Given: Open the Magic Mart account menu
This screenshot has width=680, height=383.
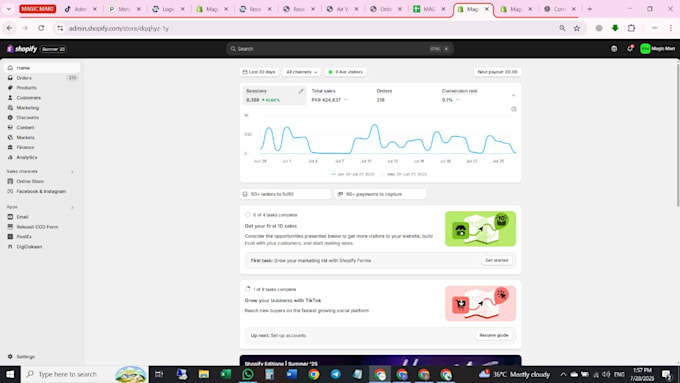Looking at the screenshot, I should click(x=657, y=49).
